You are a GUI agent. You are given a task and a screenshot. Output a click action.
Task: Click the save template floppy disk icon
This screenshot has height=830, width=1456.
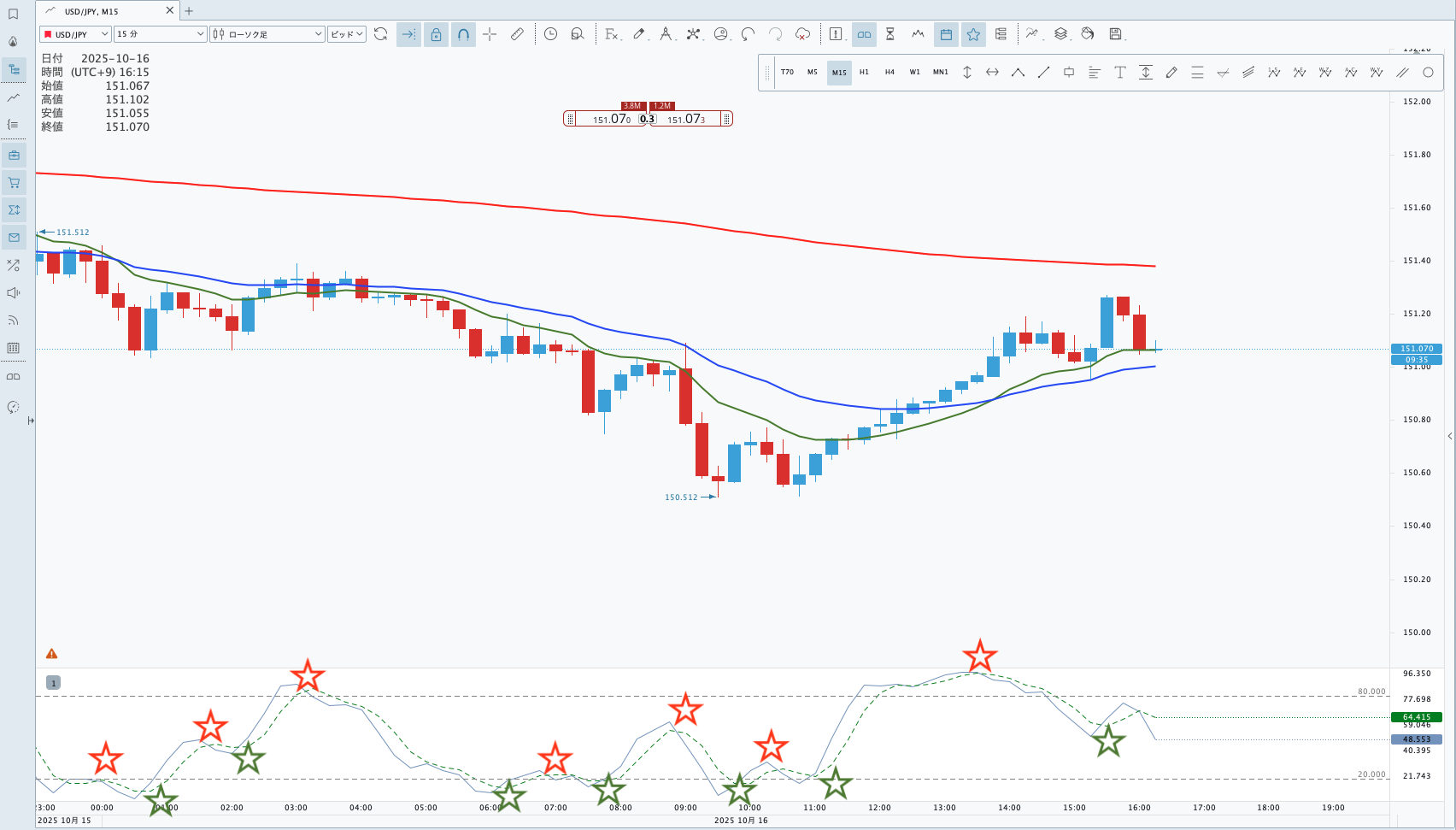1115,34
